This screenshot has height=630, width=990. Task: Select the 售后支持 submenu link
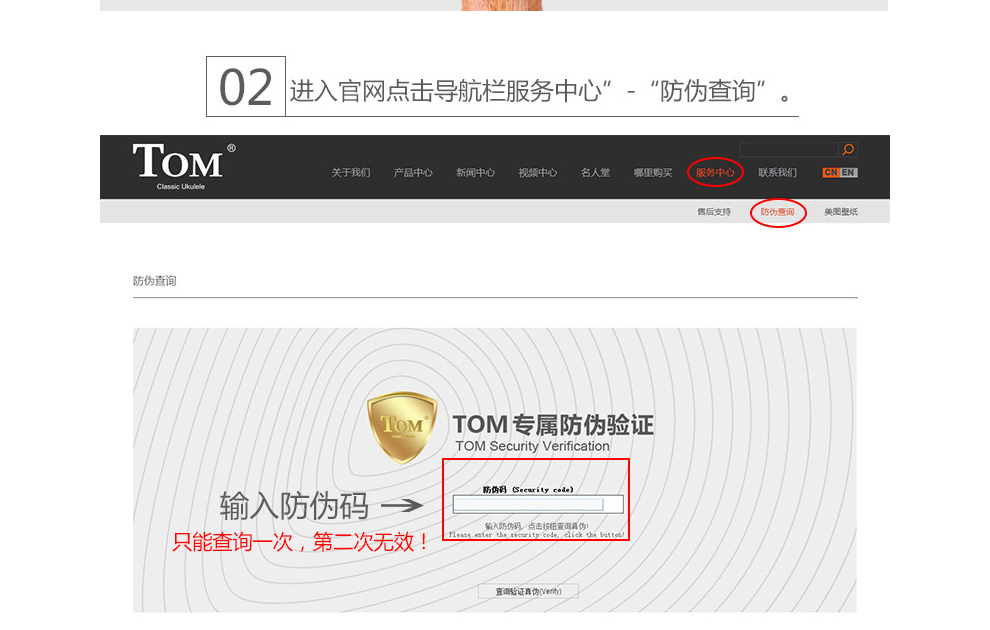[714, 211]
